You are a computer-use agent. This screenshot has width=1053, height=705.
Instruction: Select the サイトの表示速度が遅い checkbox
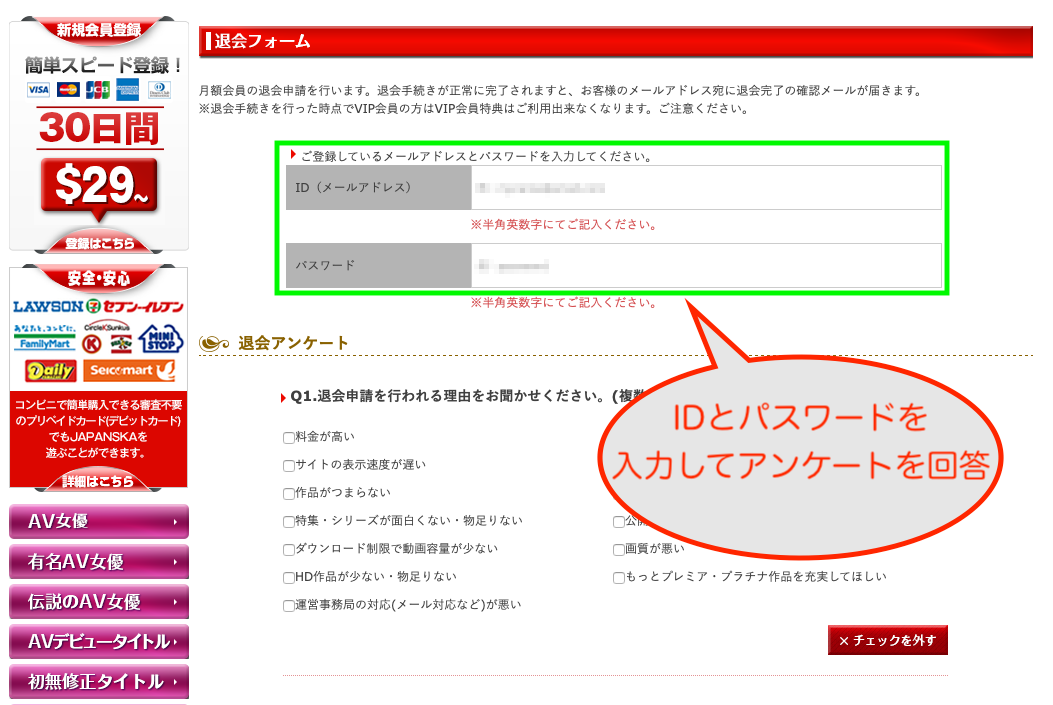coord(289,465)
